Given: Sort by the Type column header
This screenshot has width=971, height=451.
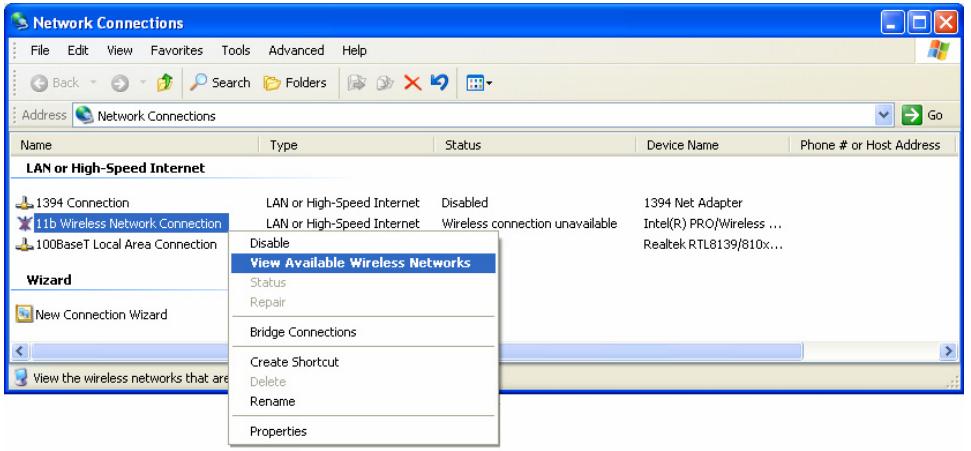Looking at the screenshot, I should click(346, 145).
